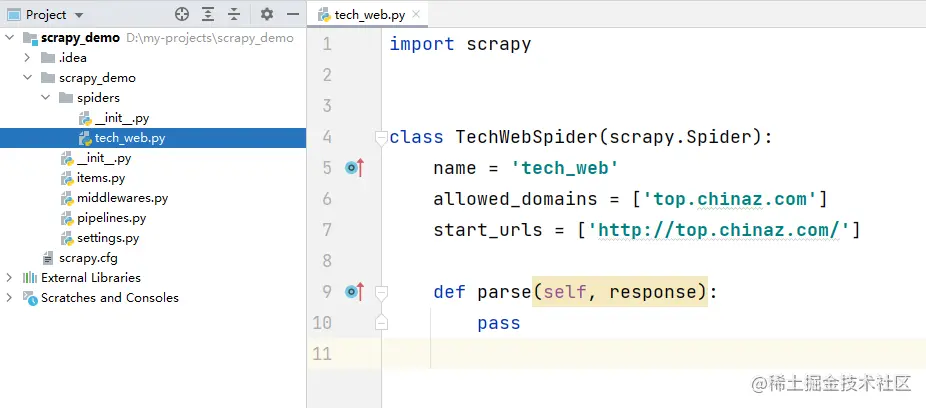This screenshot has height=408, width=926.
Task: Expand Scratches and Consoles node
Action: pyautogui.click(x=9, y=298)
